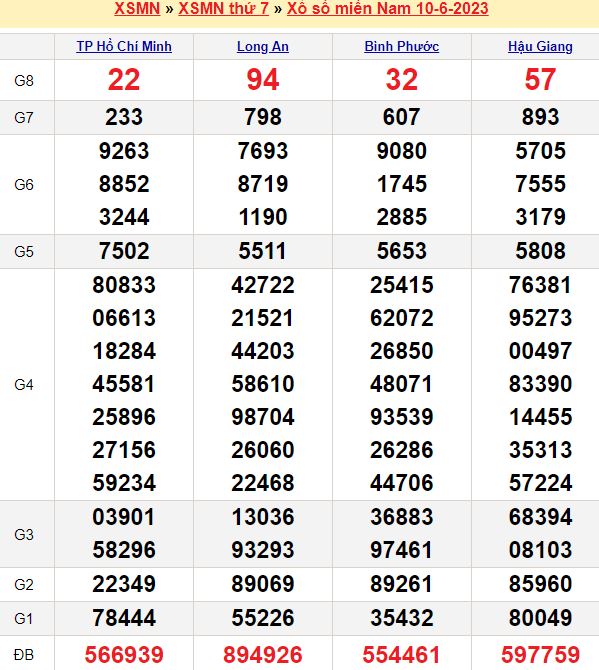The height and width of the screenshot is (670, 599).
Task: Click G5 number 5511 for Long An
Action: (x=263, y=251)
